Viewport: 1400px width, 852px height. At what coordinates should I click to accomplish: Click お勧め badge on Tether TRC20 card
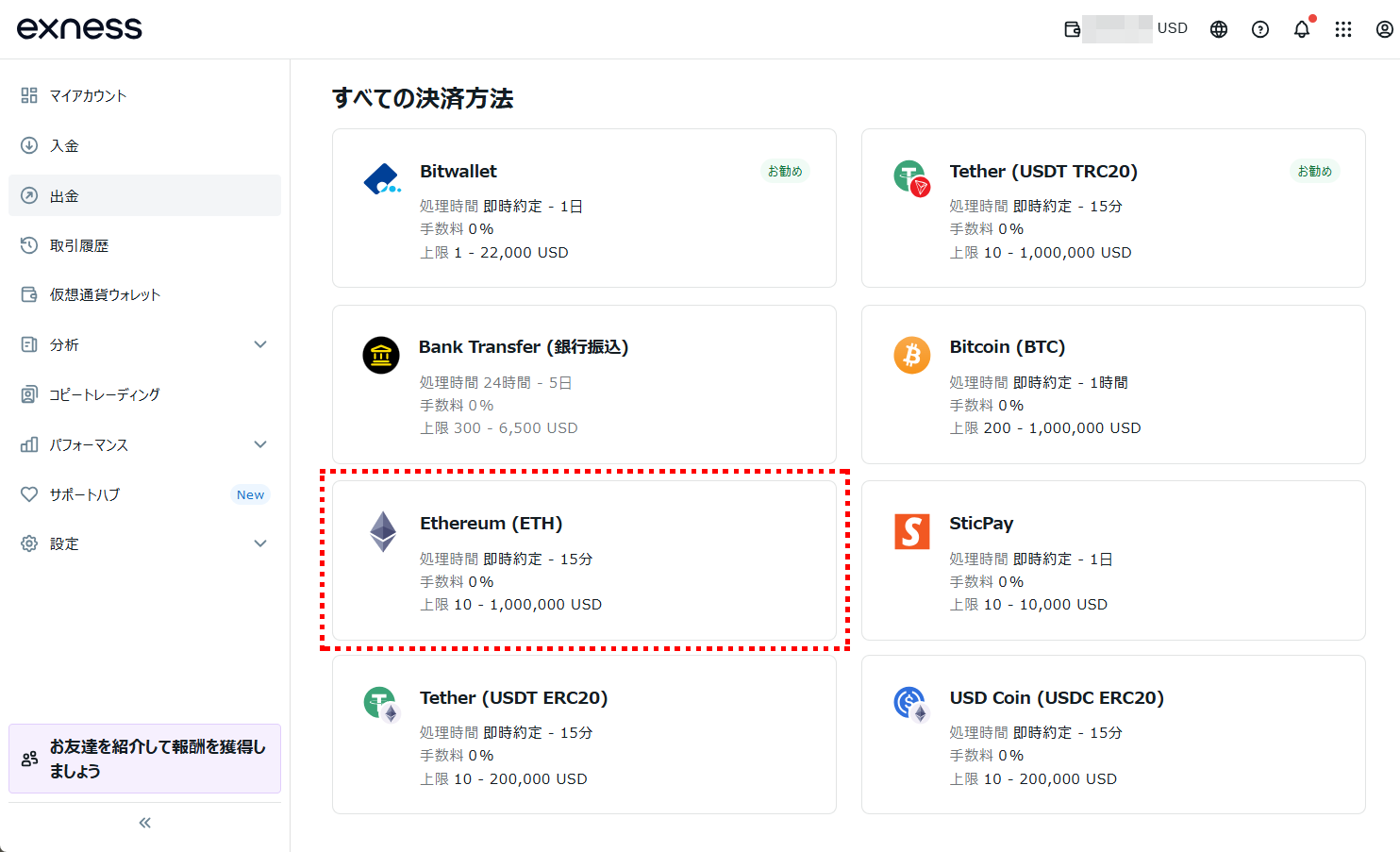coord(1314,171)
